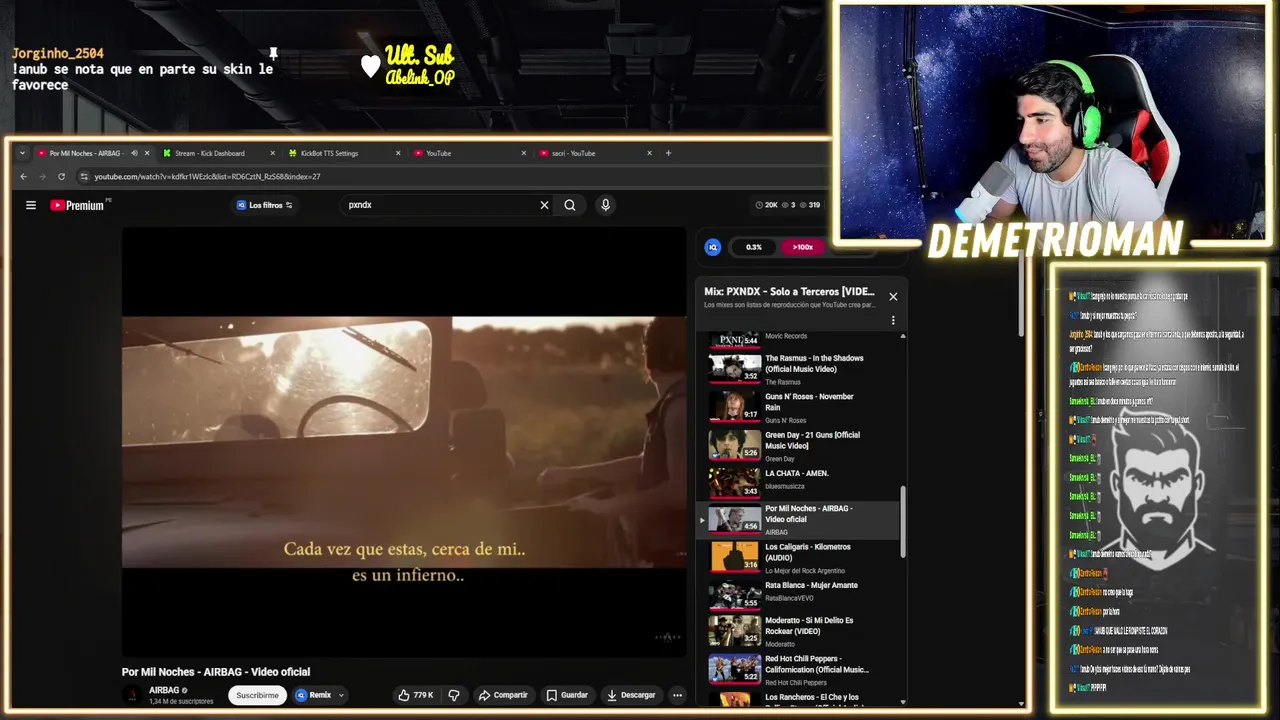
Task: Switch to the Stream - Kick Dashboard tab
Action: [210, 153]
